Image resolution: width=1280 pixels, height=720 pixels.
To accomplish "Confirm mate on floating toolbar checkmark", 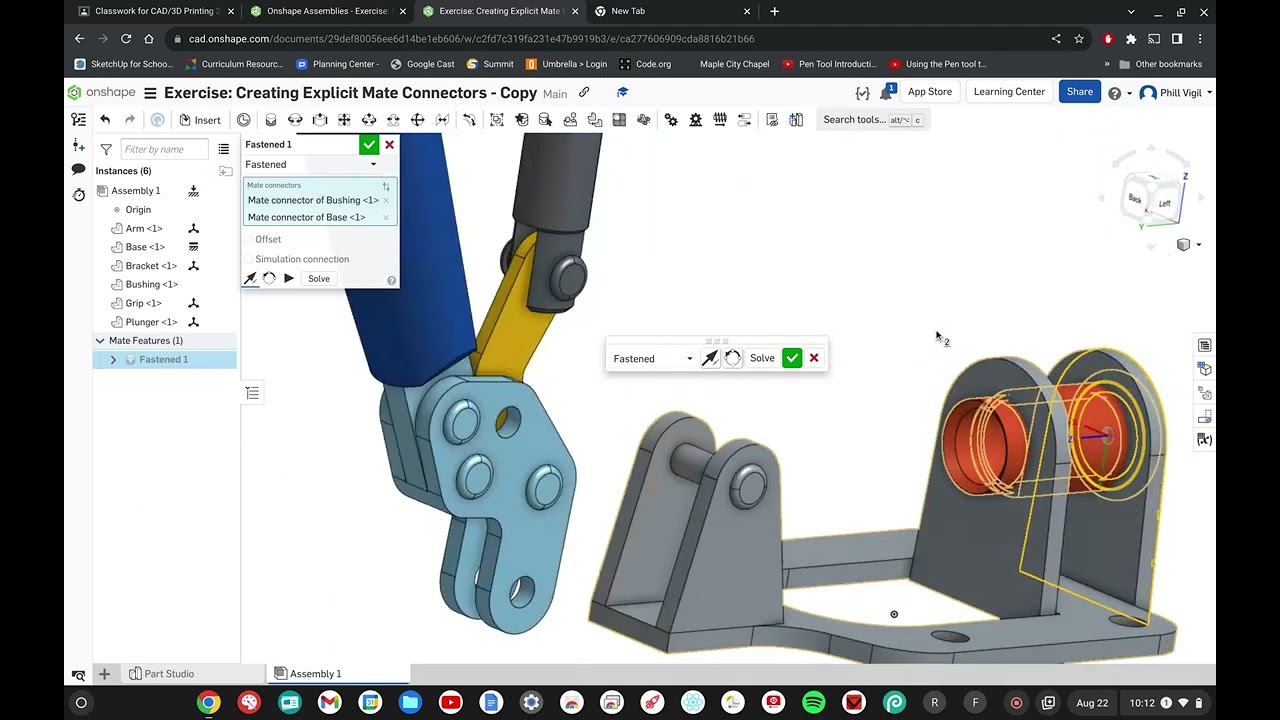I will [x=792, y=358].
